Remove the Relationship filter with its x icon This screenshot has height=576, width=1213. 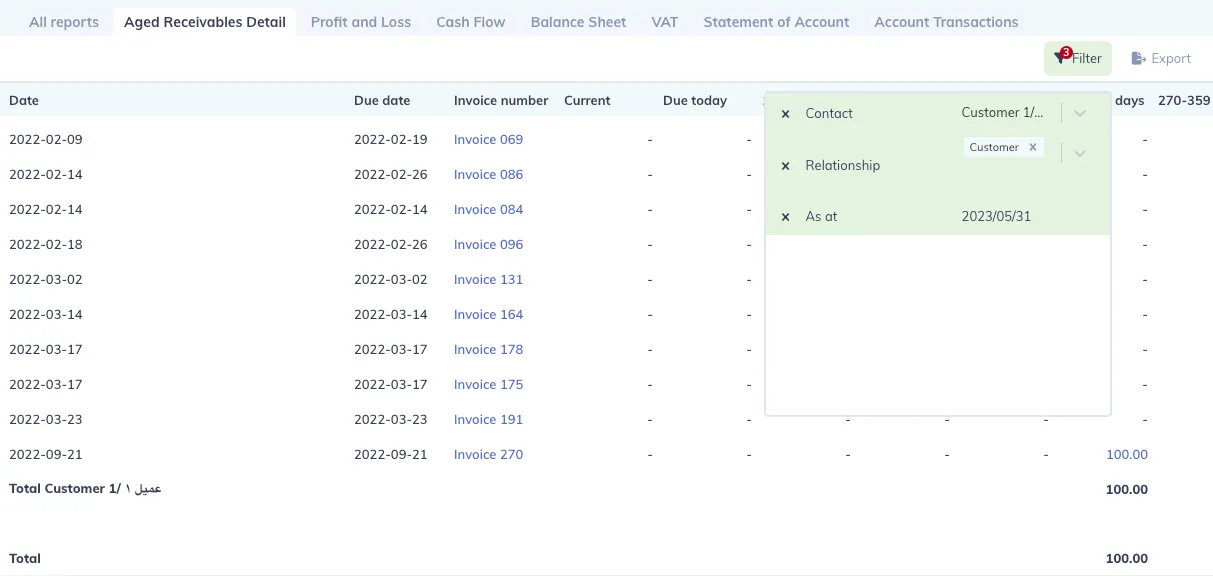[785, 166]
